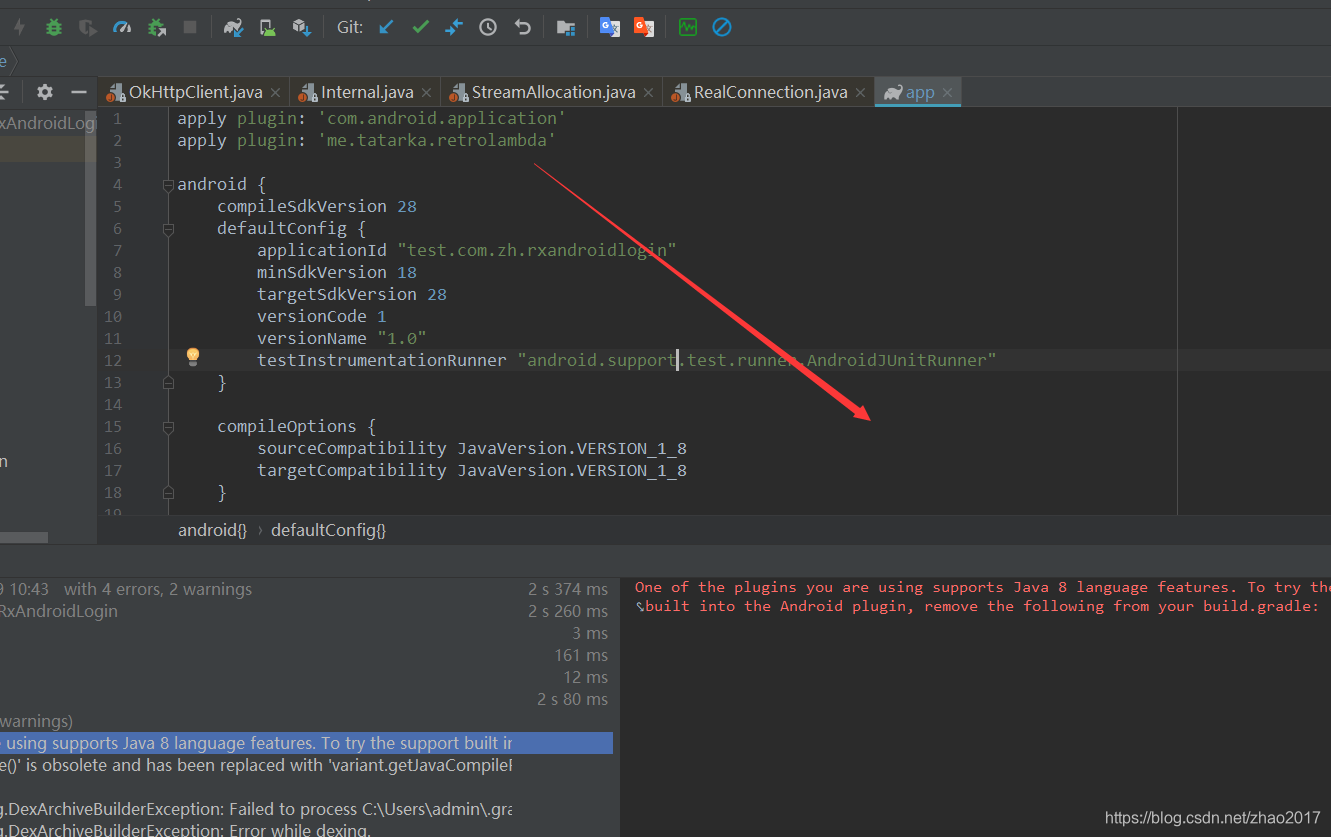Click the Git Update Project arrow

(x=386, y=28)
